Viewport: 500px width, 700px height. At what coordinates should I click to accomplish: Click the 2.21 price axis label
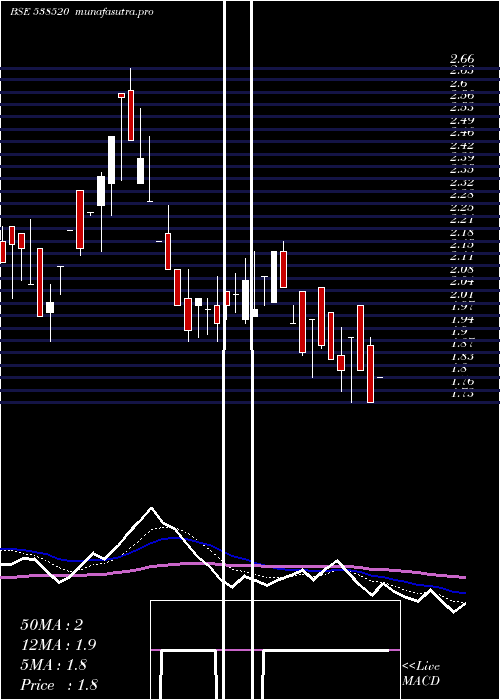[x=462, y=220]
